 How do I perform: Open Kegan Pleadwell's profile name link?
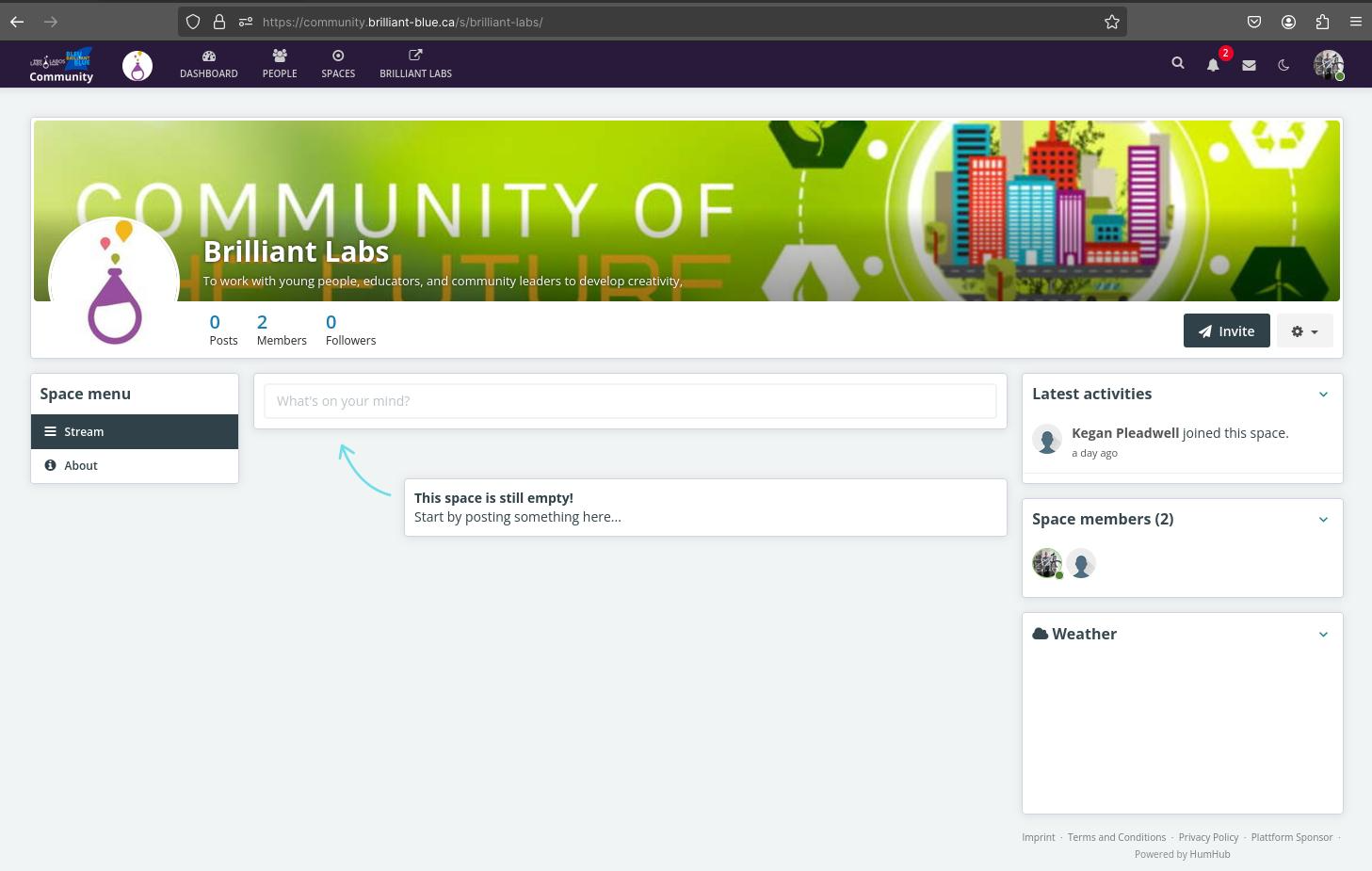coord(1125,433)
